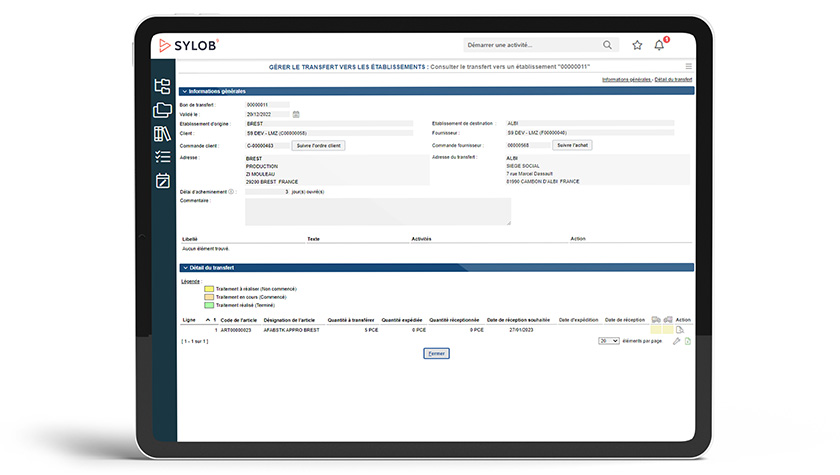
Task: Click the info icon beside Délai d'acheminement
Action: [231, 191]
